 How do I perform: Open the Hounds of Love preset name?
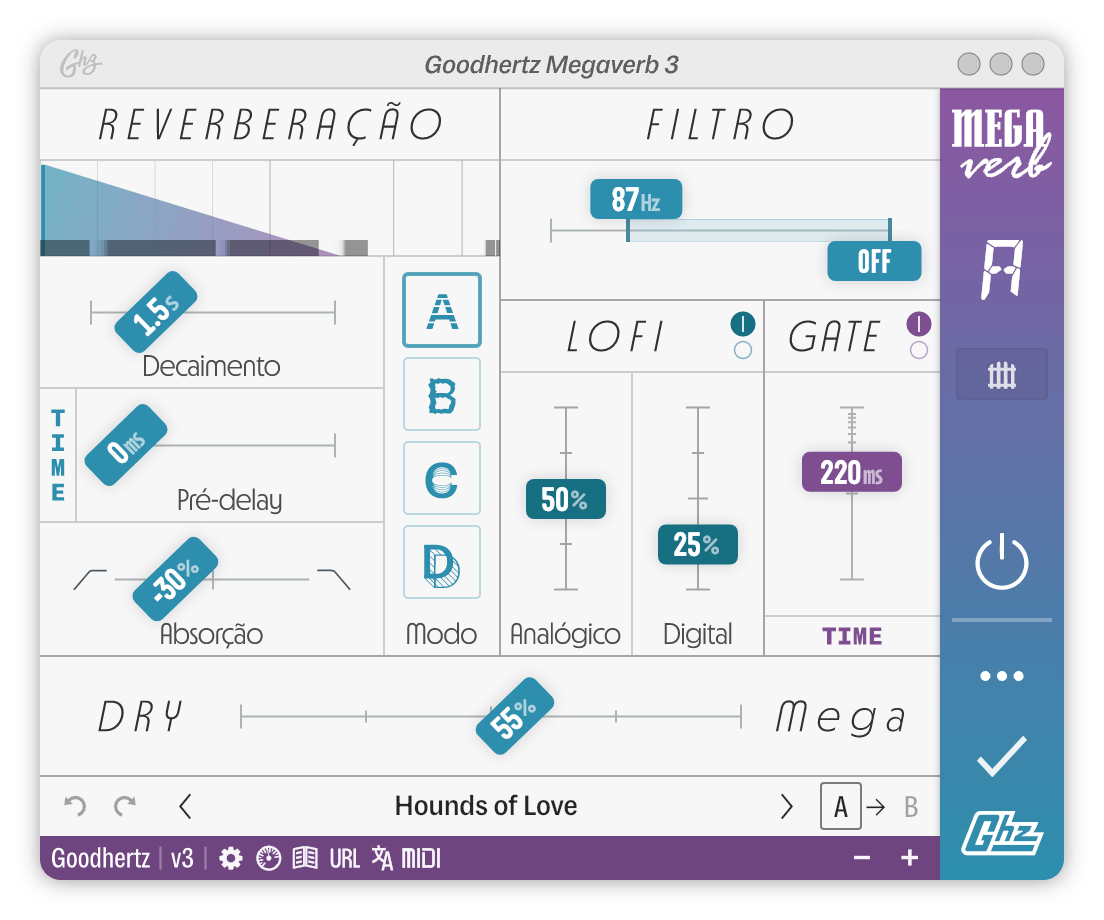tap(487, 806)
